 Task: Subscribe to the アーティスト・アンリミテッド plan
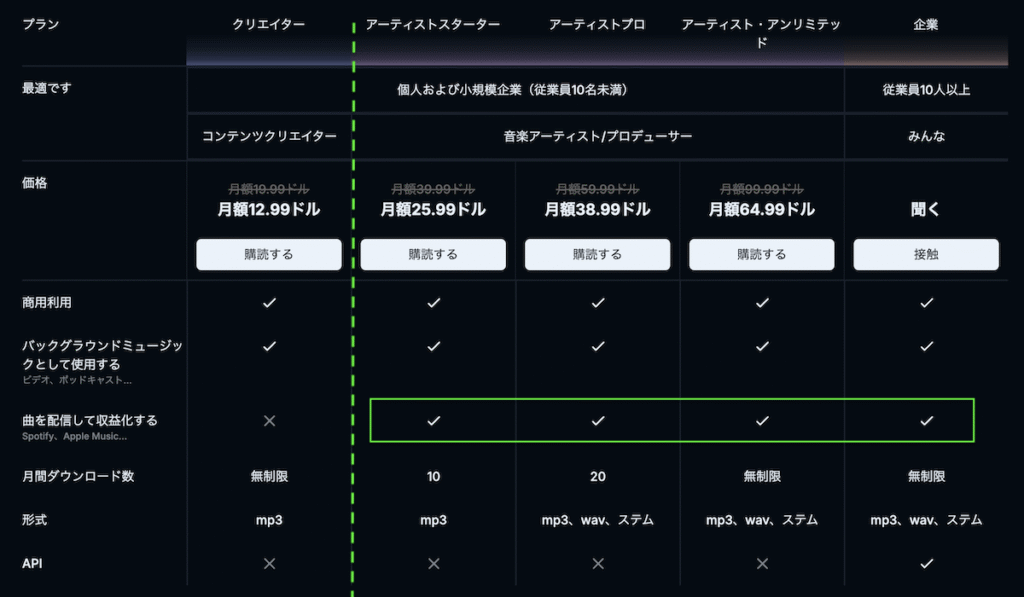761,254
